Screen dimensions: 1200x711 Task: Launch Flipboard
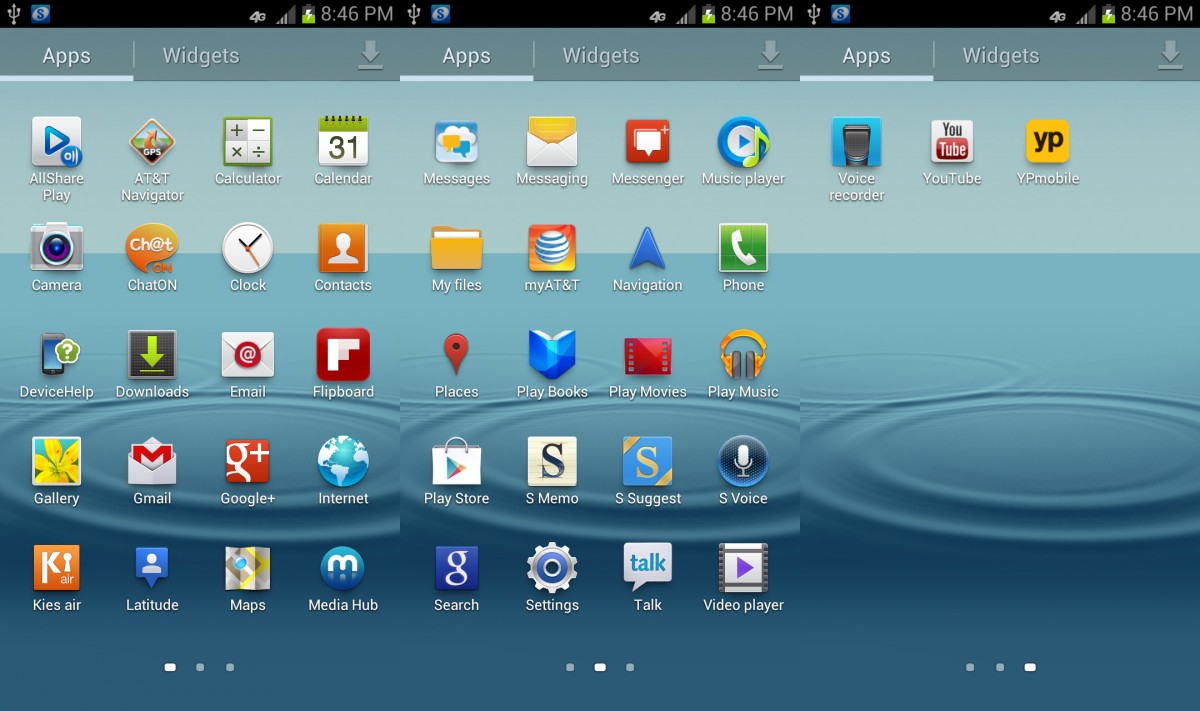[343, 354]
